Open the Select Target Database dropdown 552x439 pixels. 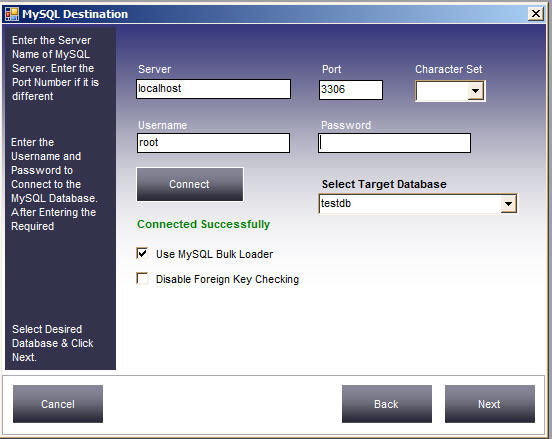508,204
